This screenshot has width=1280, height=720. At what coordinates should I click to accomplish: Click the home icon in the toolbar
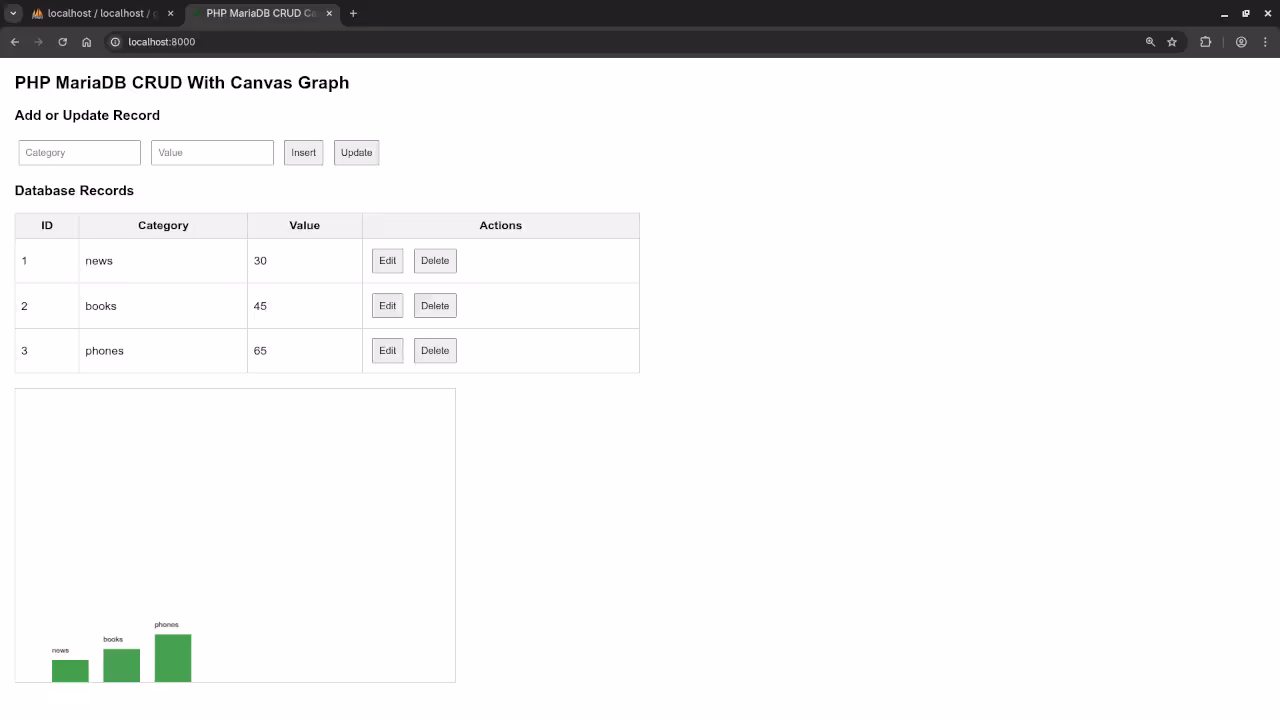point(86,42)
